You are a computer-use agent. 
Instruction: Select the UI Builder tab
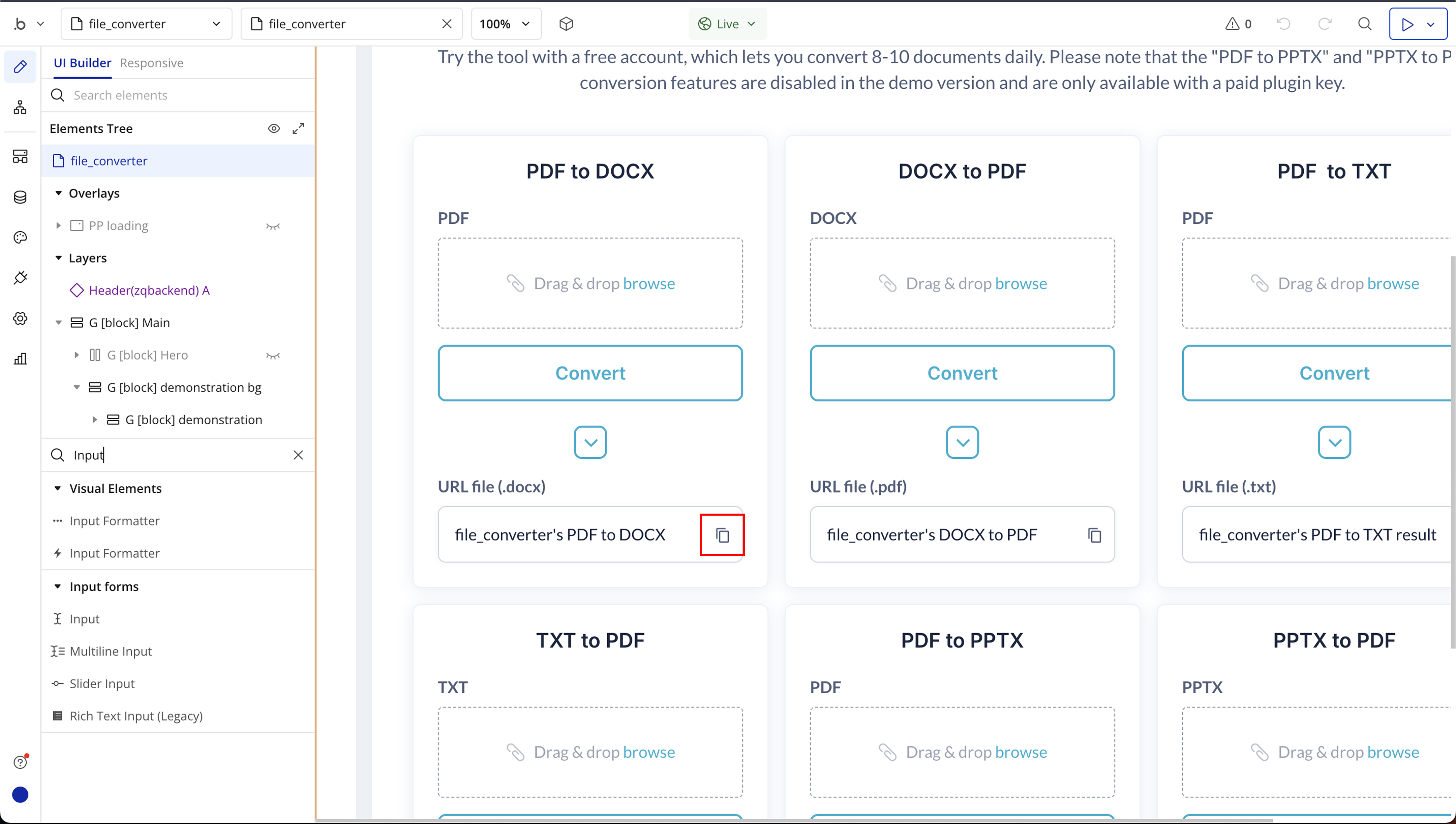pos(82,63)
